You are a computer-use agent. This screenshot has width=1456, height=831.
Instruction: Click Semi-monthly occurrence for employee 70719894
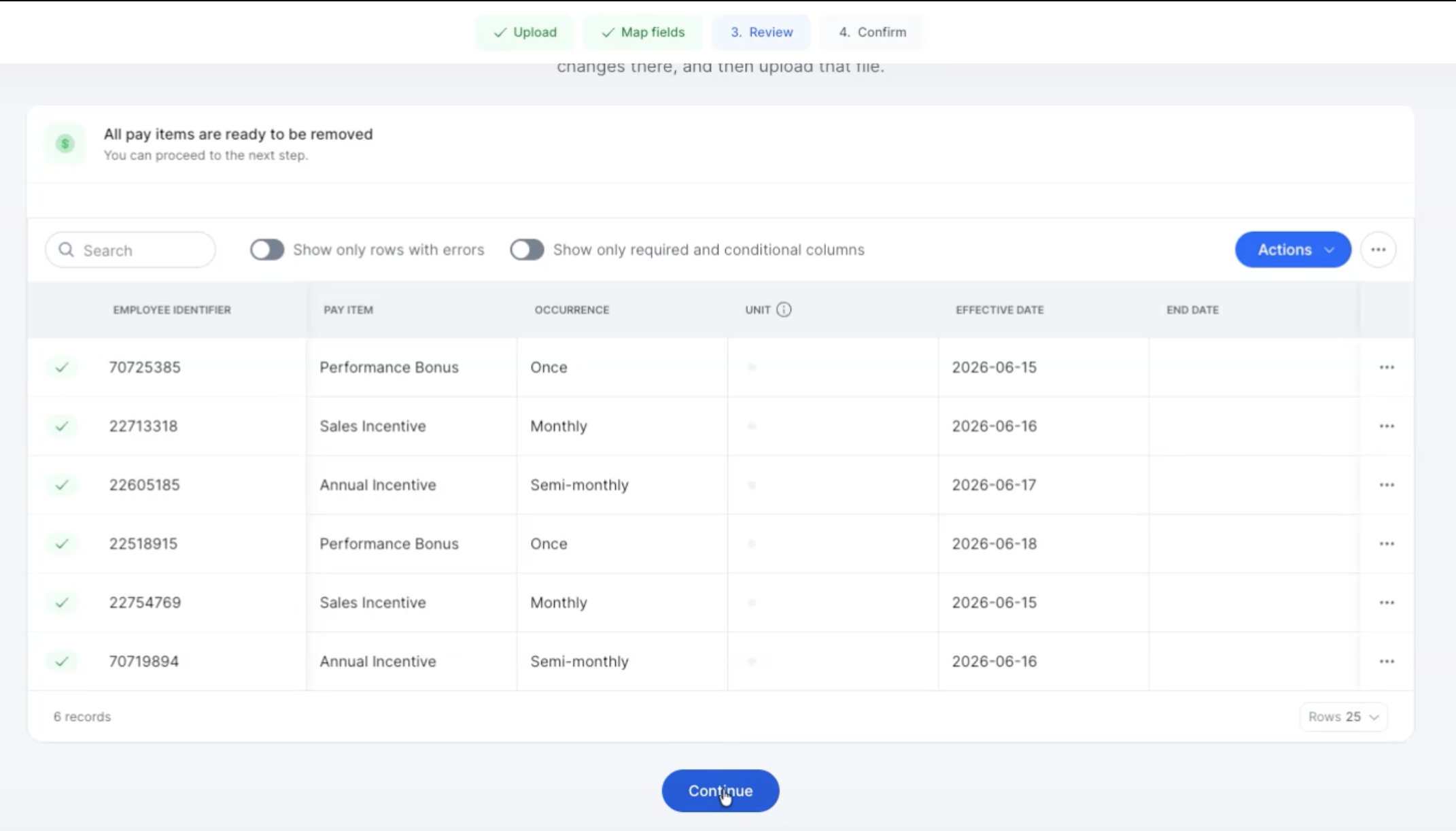coord(579,662)
